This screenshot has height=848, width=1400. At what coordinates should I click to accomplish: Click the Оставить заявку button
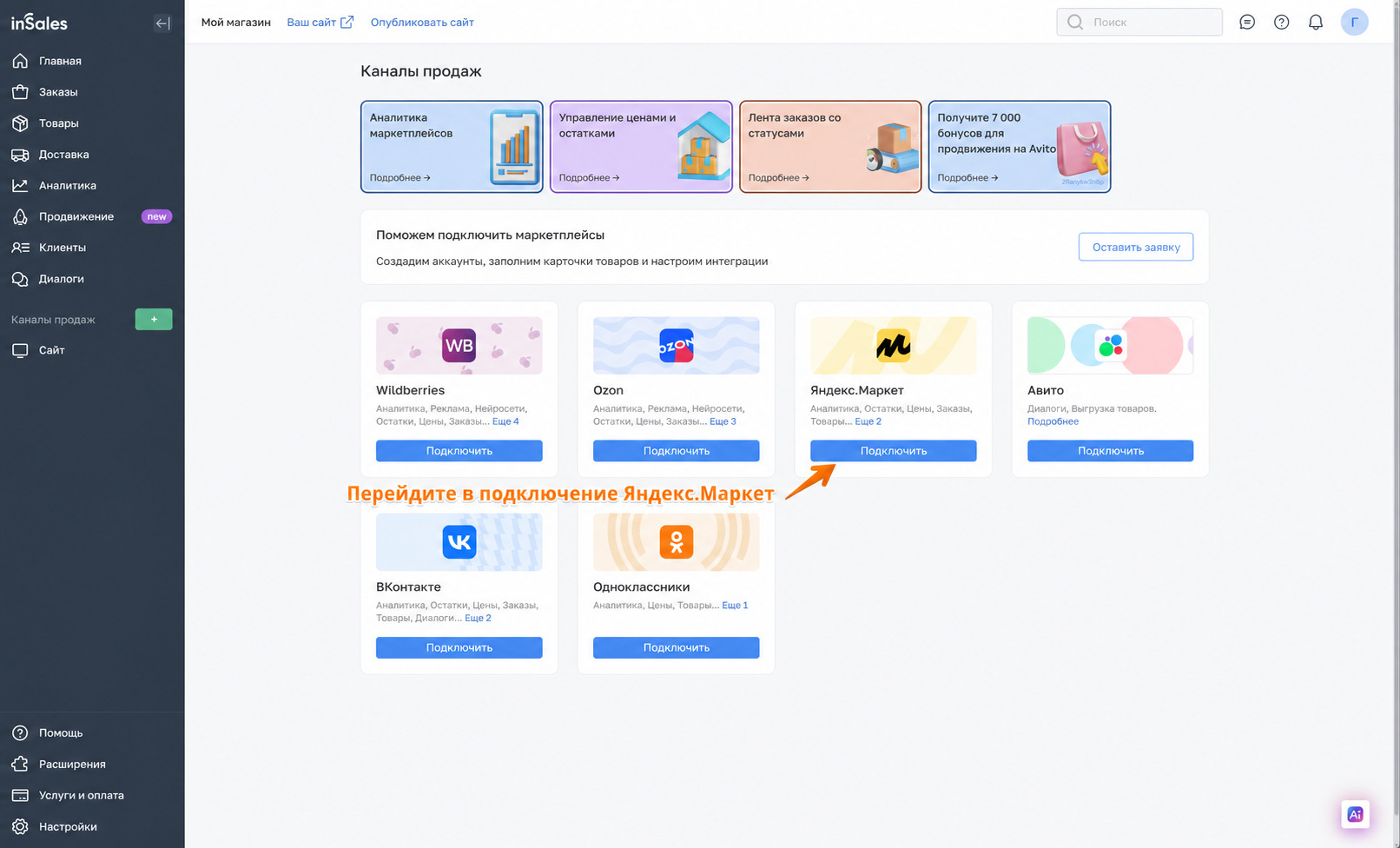point(1136,247)
